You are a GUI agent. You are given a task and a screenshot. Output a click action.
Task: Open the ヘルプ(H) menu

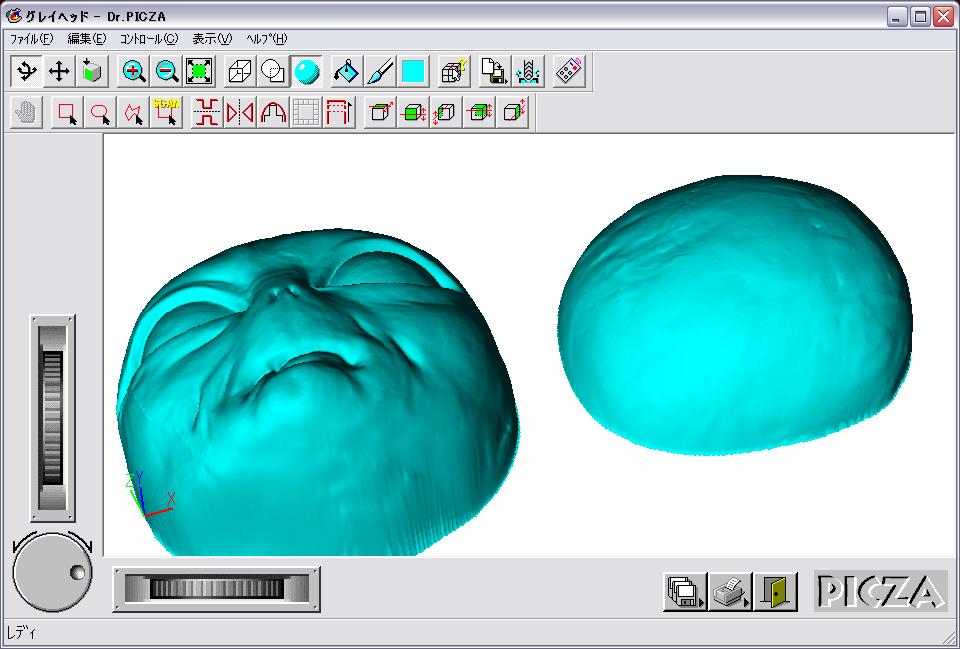(x=266, y=39)
